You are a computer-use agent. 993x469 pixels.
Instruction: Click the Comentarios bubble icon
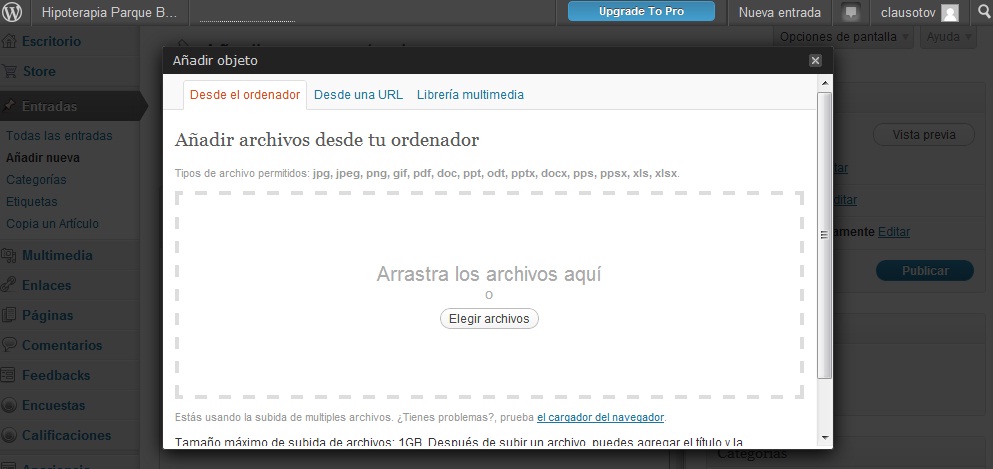pyautogui.click(x=10, y=345)
